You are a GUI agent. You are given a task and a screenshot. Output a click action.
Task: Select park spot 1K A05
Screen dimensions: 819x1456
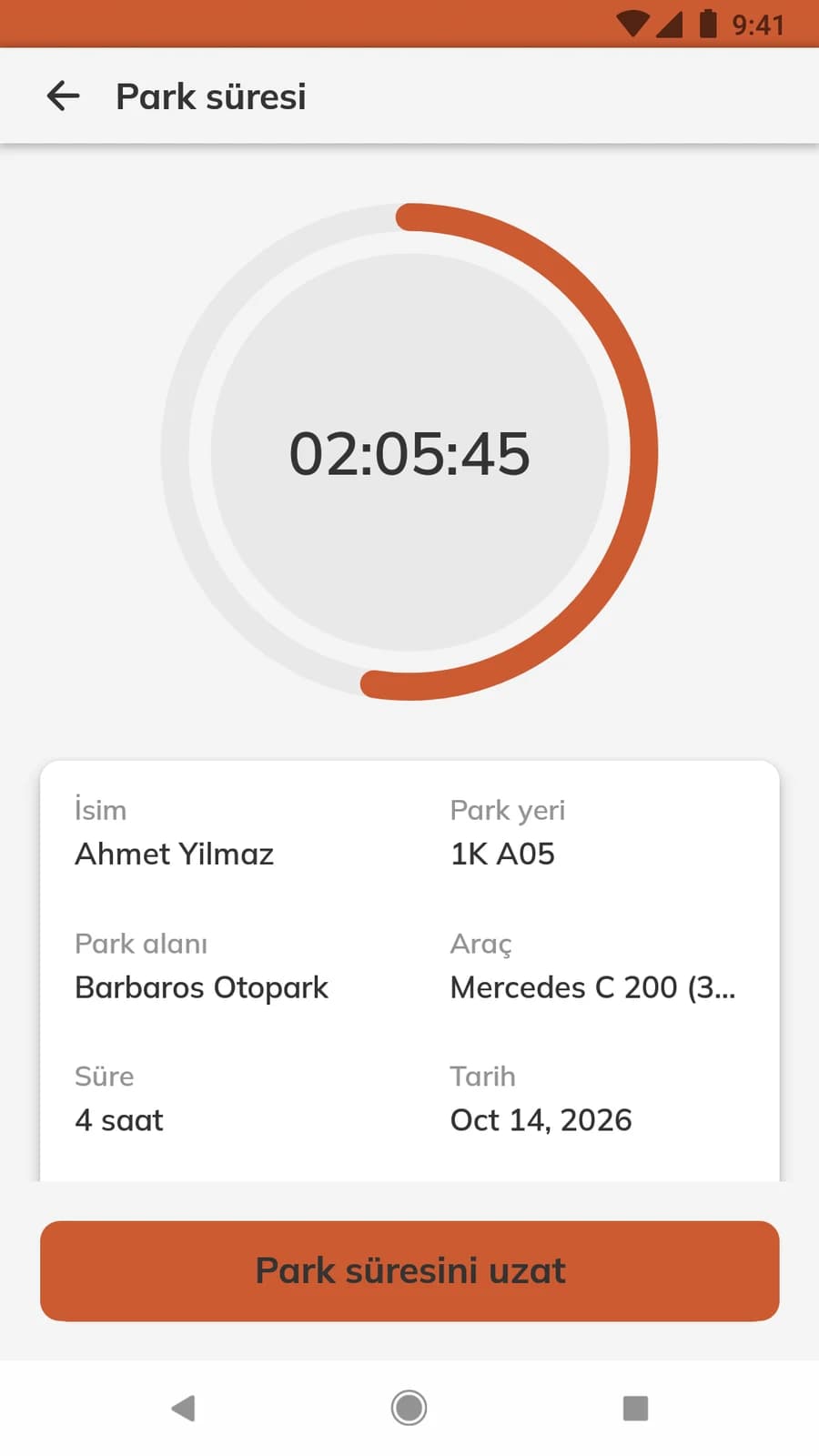tap(502, 854)
